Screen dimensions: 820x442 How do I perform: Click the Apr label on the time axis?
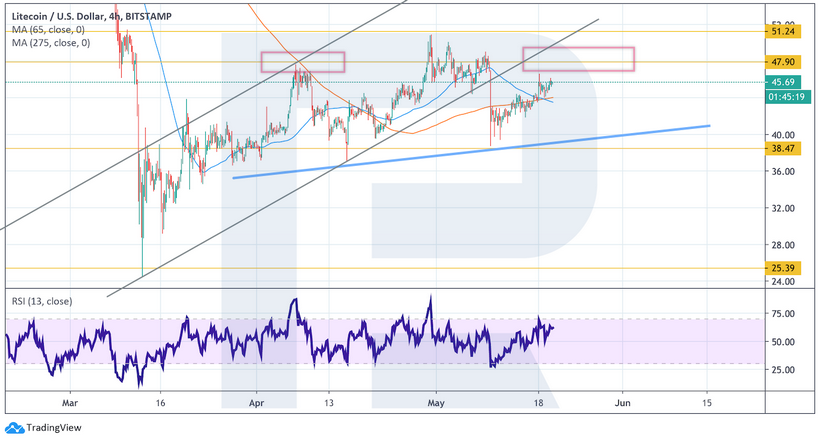[256, 403]
